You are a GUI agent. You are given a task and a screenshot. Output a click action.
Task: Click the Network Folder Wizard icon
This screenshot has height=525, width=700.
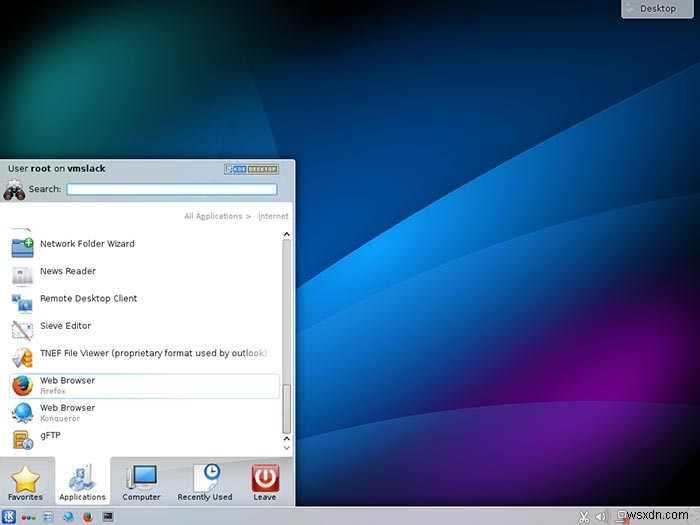(x=22, y=247)
